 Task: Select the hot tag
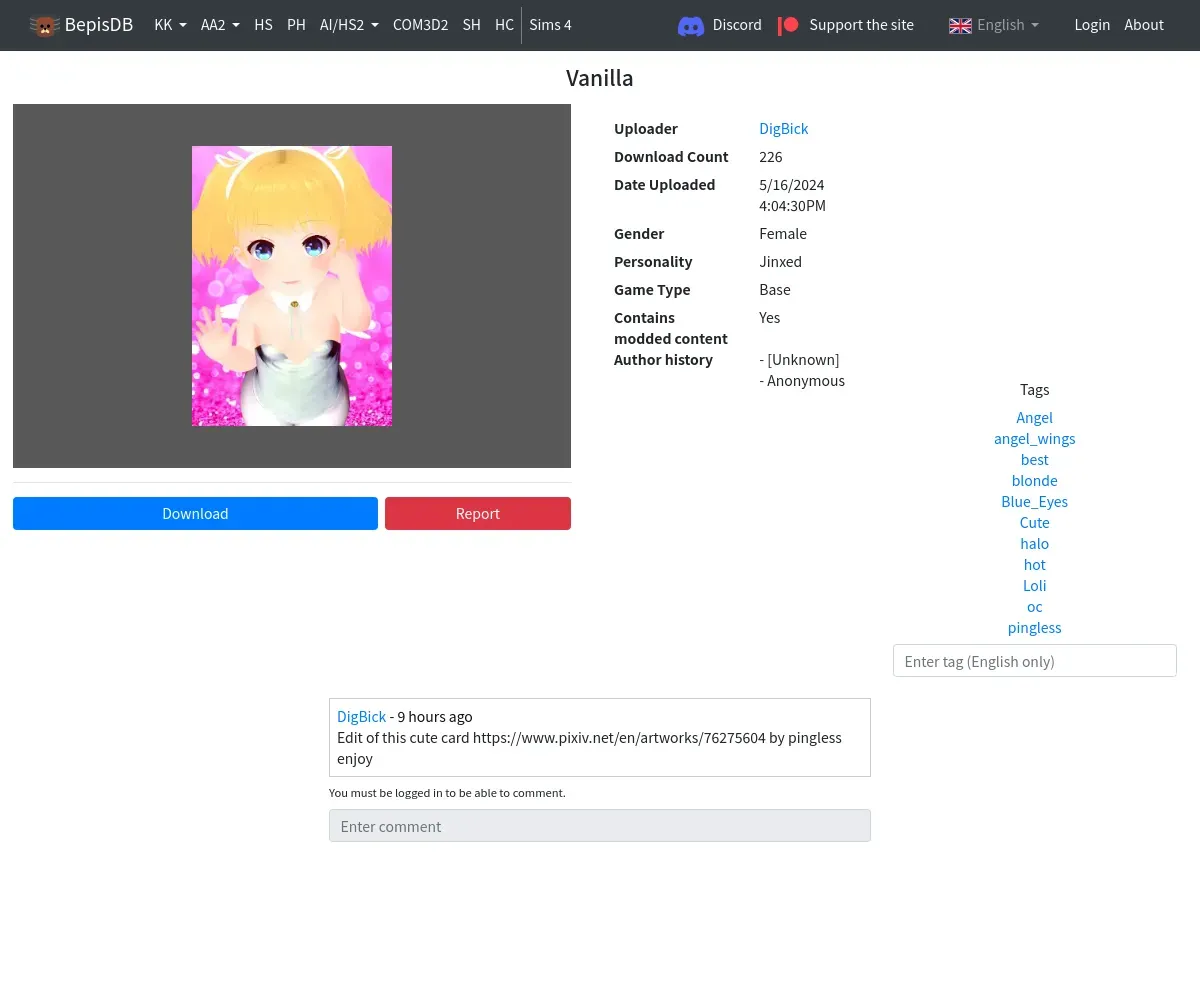[x=1034, y=564]
